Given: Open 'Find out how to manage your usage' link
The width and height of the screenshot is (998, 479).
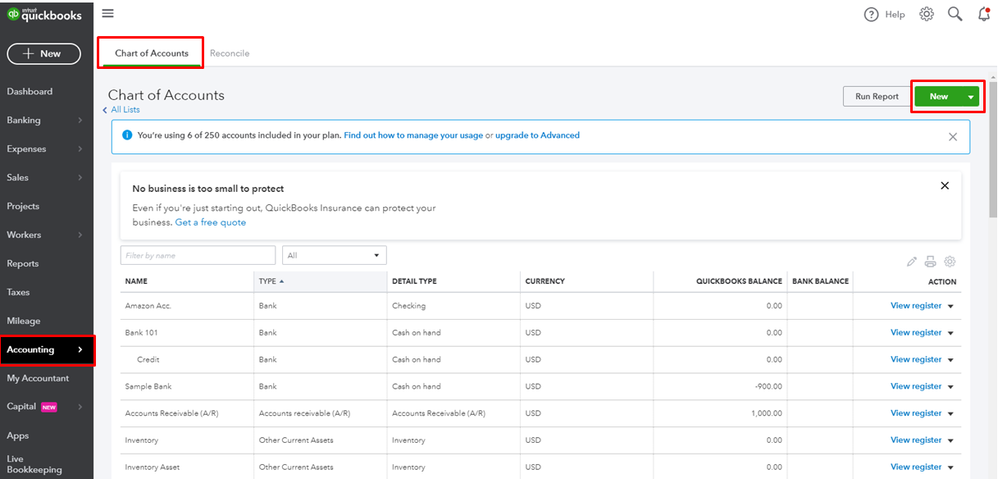Looking at the screenshot, I should coord(413,135).
